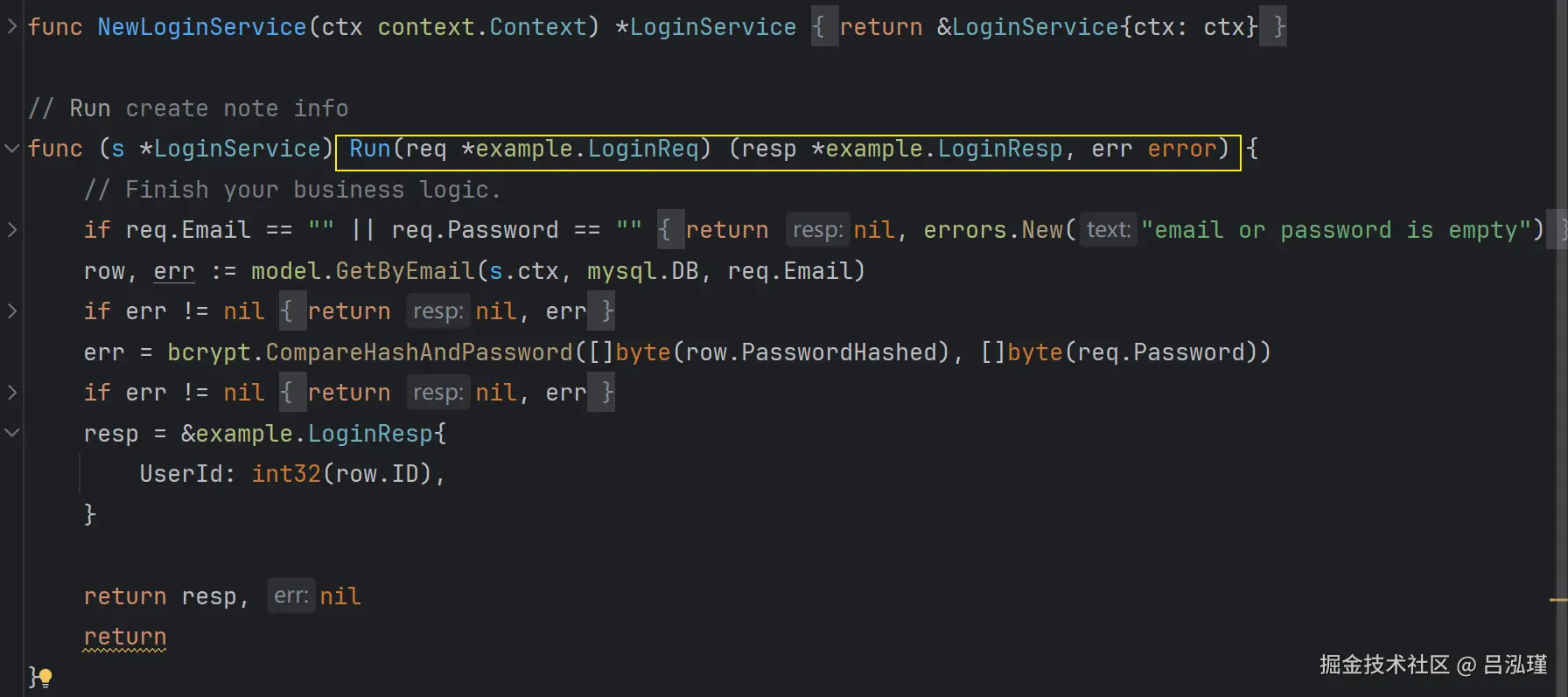Click the orange warning marker on scrollbar
The image size is (1568, 697).
(1557, 600)
